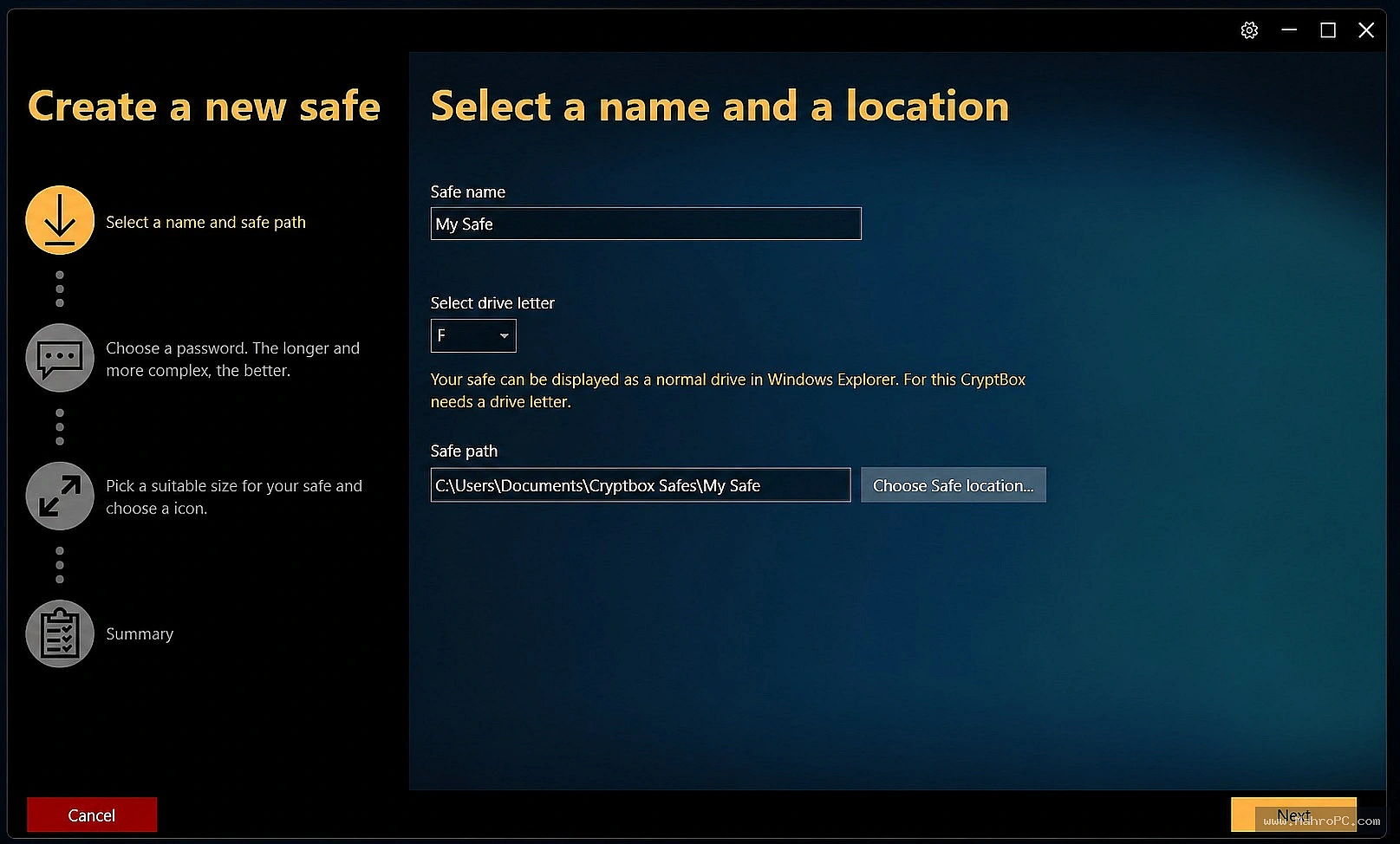Click the download arrow step icon
The image size is (1400, 844).
pos(60,220)
